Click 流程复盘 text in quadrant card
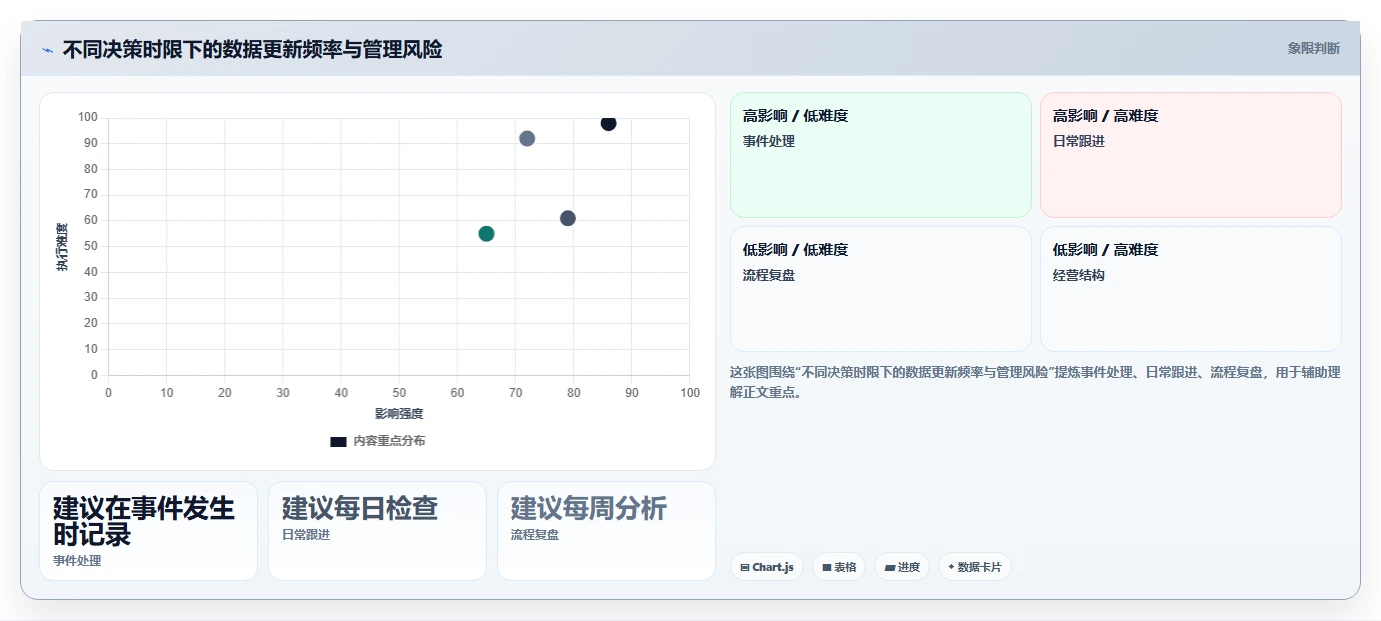Viewport: 1381px width, 621px height. coord(769,275)
